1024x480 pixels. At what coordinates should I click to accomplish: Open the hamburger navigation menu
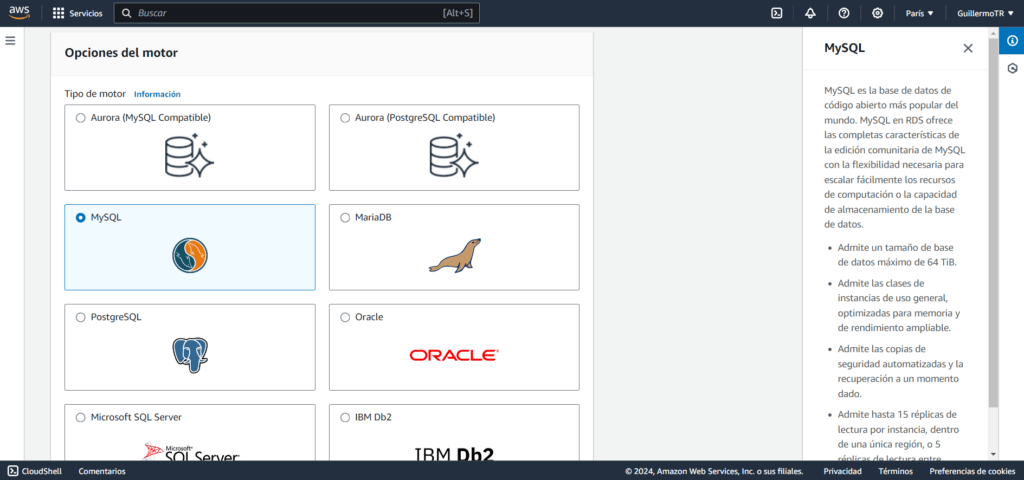coord(10,40)
